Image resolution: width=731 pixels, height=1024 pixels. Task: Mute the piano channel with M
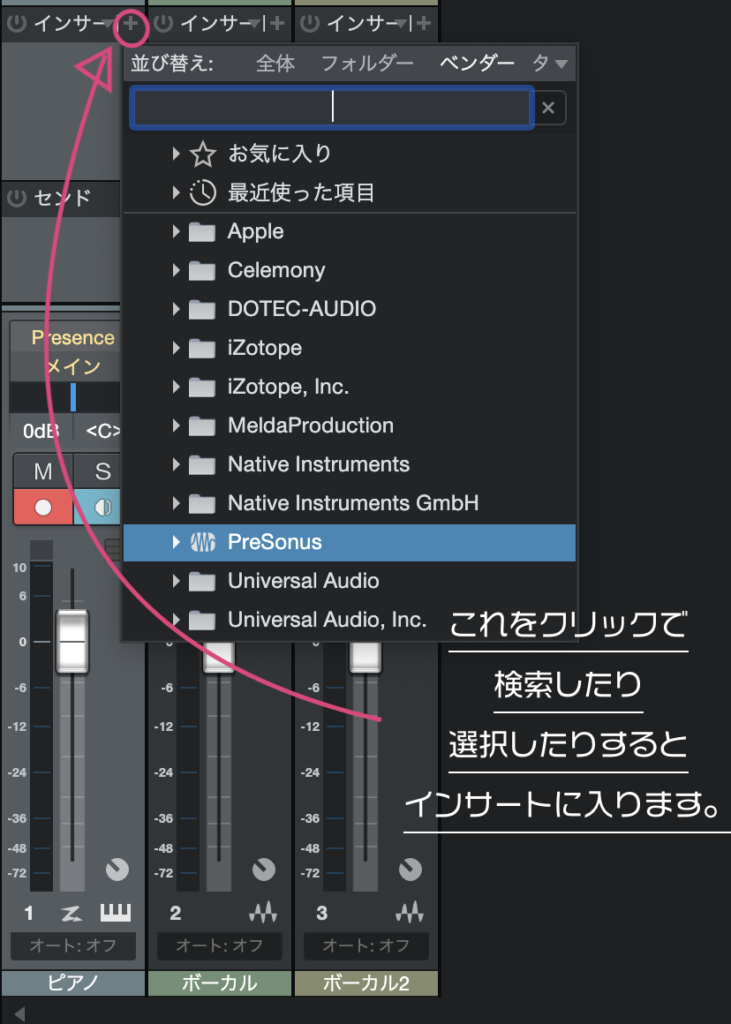pyautogui.click(x=42, y=471)
